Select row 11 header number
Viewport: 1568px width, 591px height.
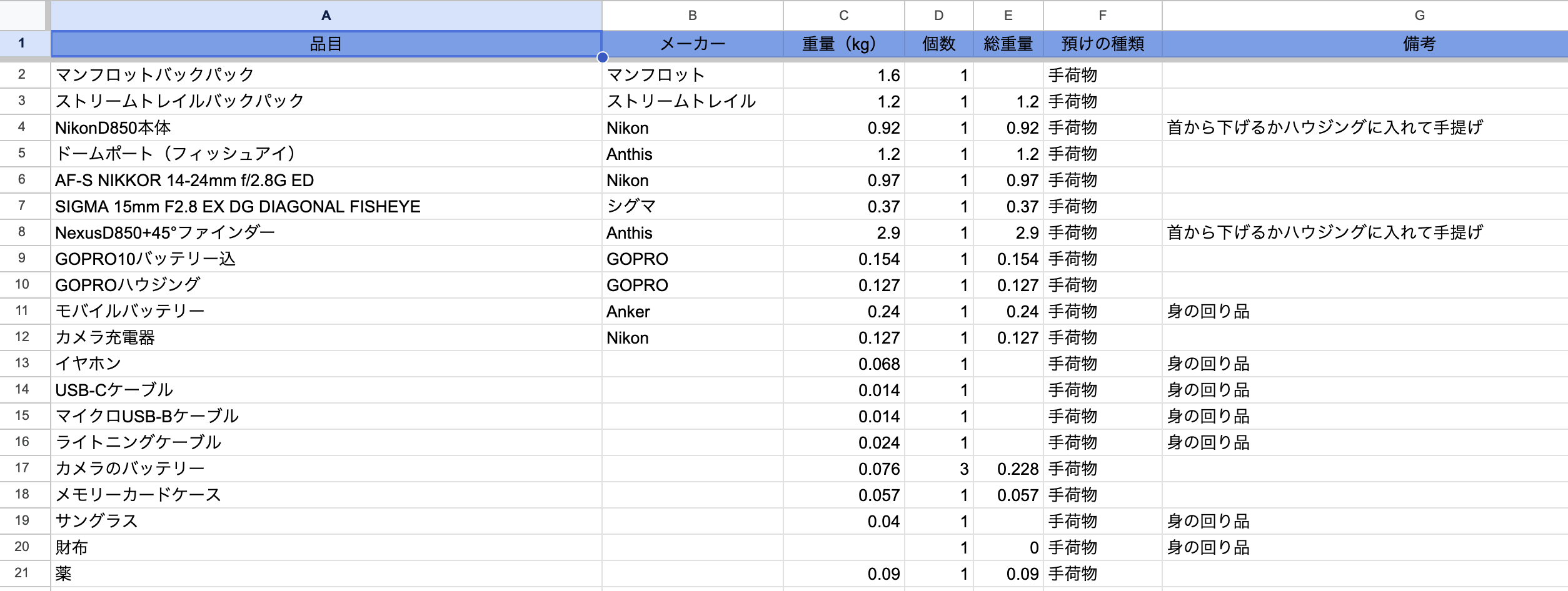(x=23, y=310)
